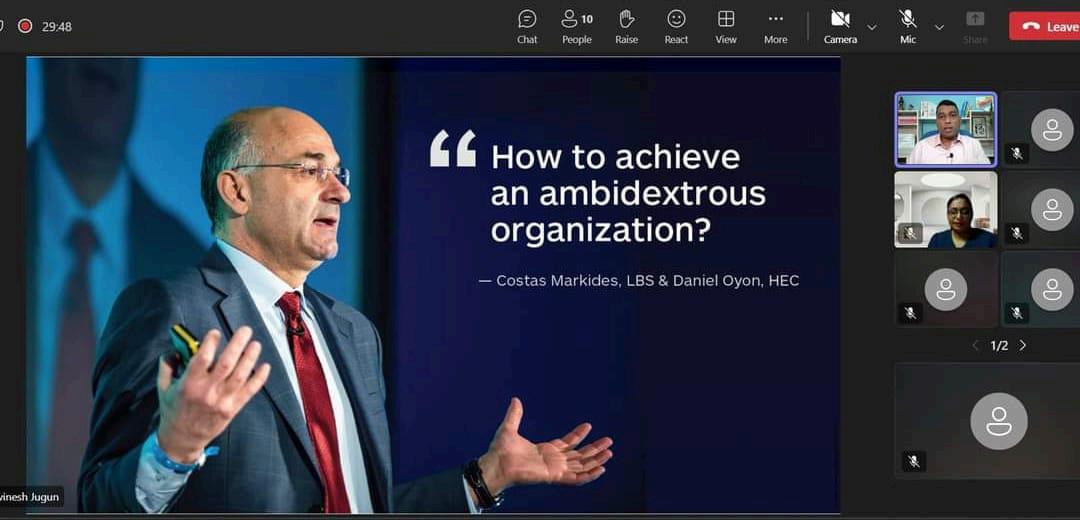Open the Chat panel
This screenshot has width=1080, height=520.
point(527,27)
